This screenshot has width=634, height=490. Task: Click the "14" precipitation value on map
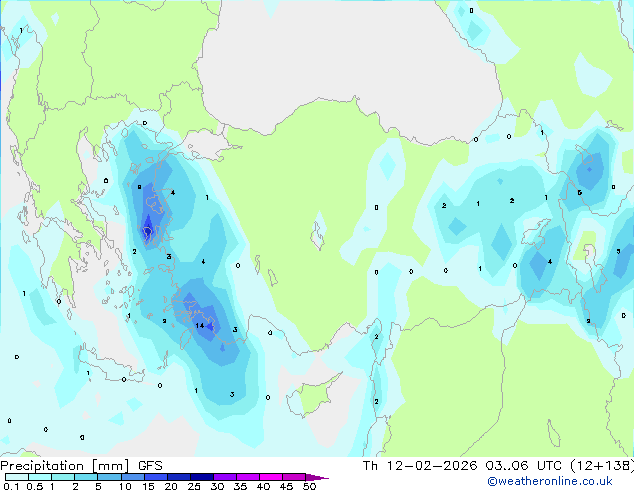pyautogui.click(x=200, y=325)
